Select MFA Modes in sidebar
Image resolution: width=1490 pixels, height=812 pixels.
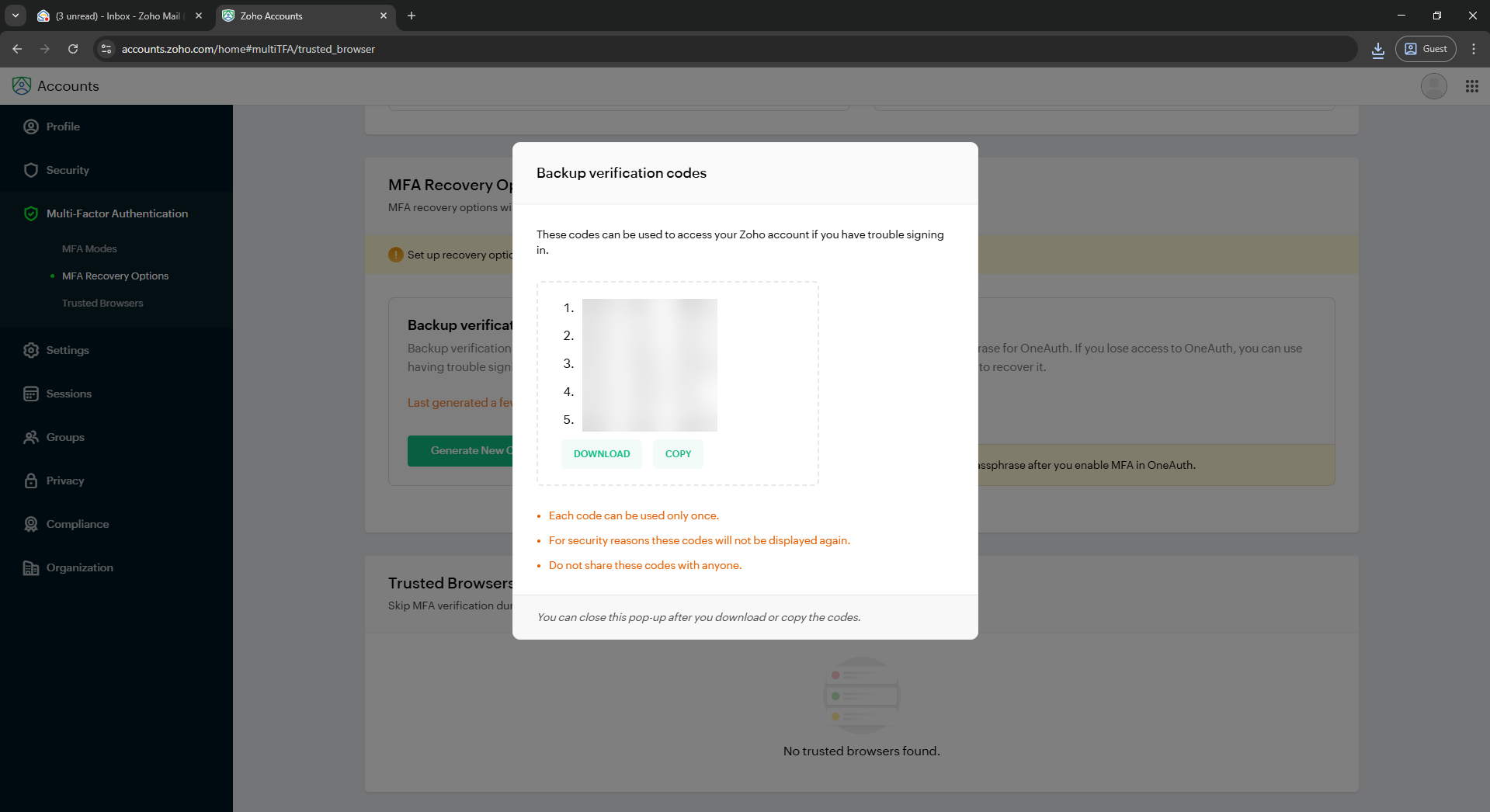[x=89, y=248]
